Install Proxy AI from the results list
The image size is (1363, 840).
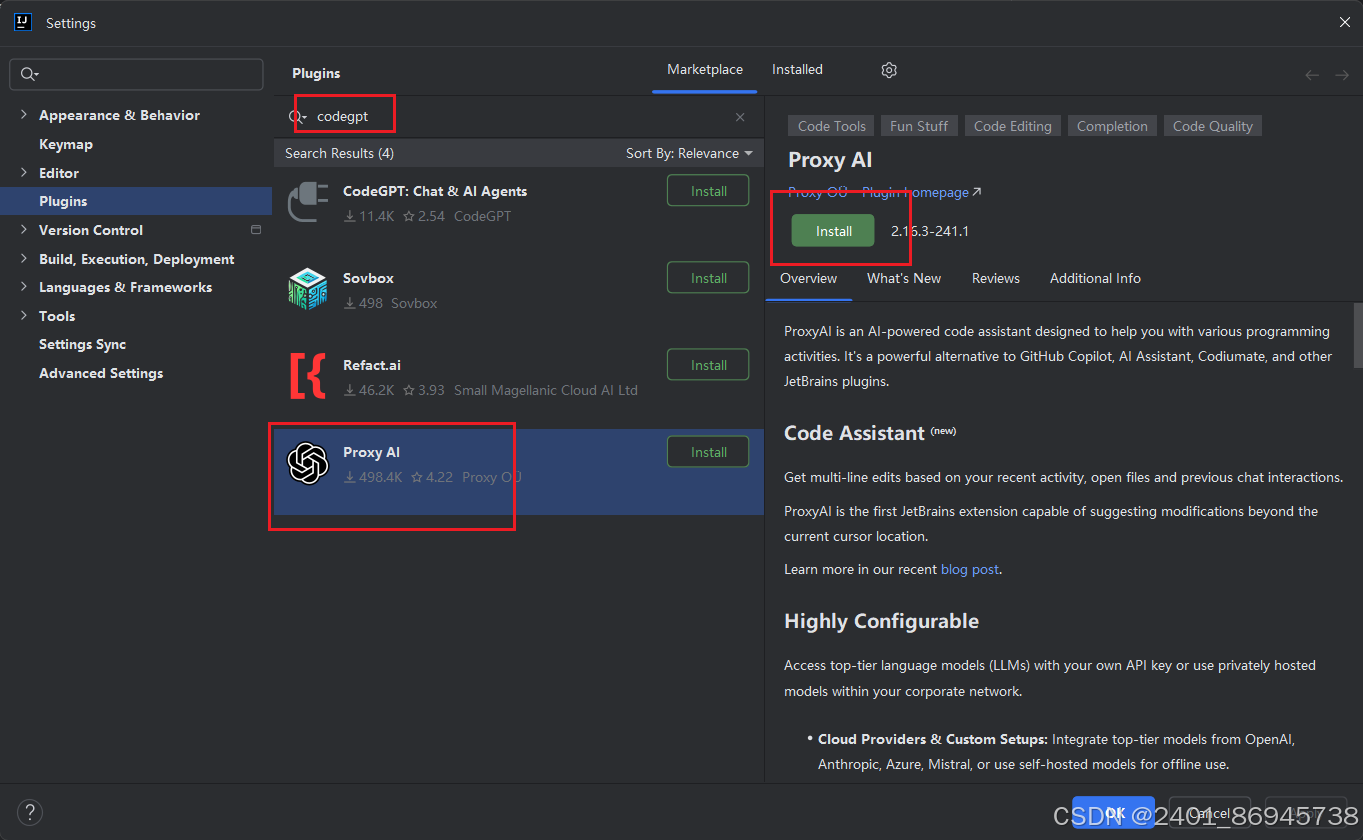coord(708,452)
